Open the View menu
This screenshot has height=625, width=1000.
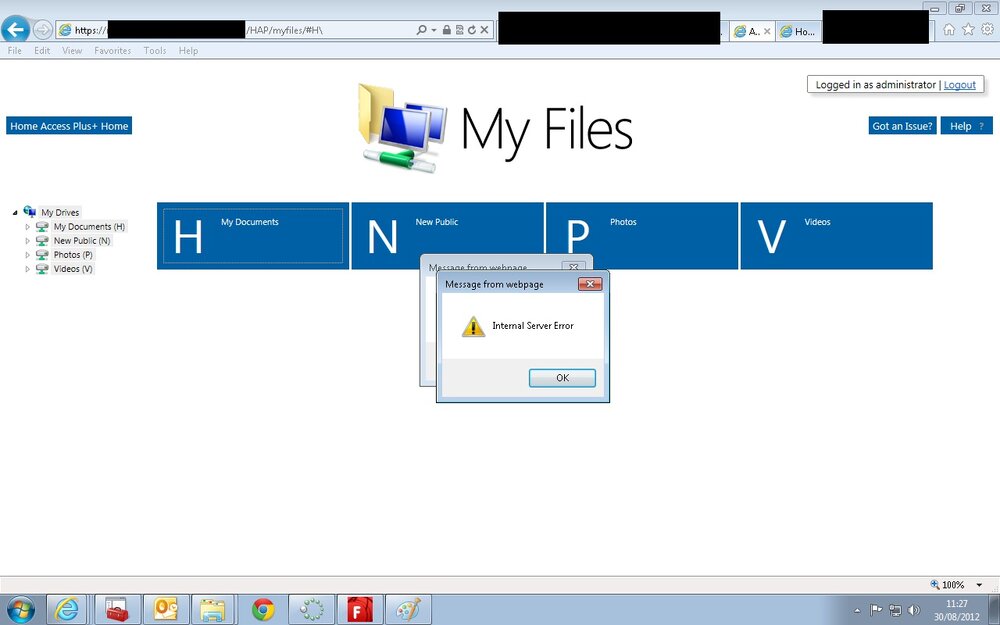pos(72,50)
